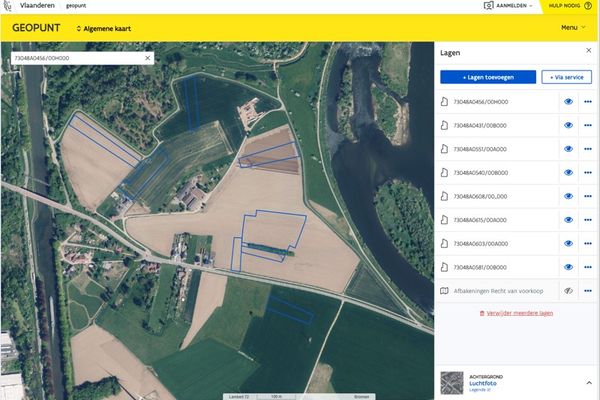Click the Vlaanderen logo icon
Image resolution: width=600 pixels, height=400 pixels.
pos(9,6)
